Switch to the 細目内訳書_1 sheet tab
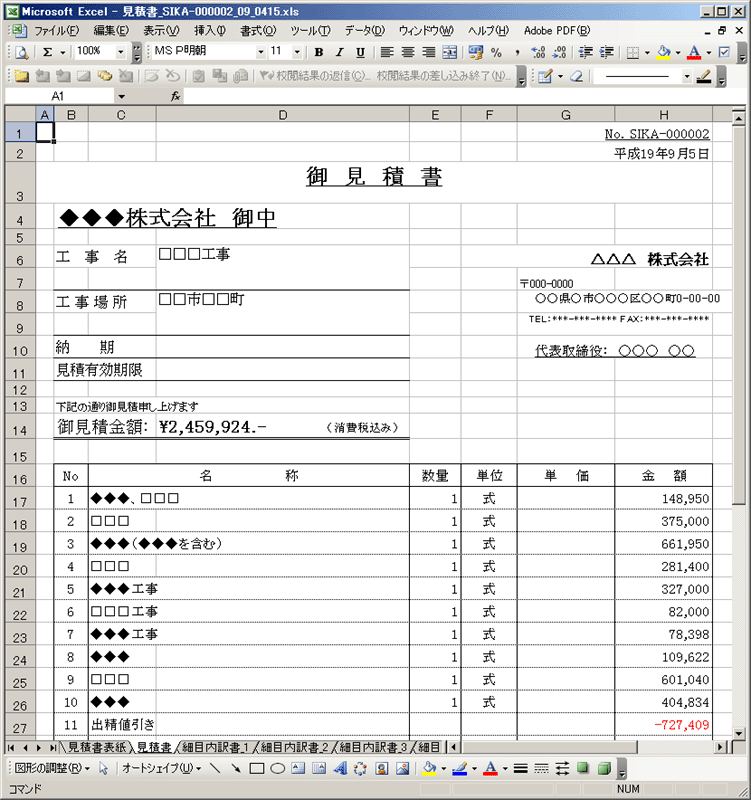Image resolution: width=751 pixels, height=800 pixels. 215,747
